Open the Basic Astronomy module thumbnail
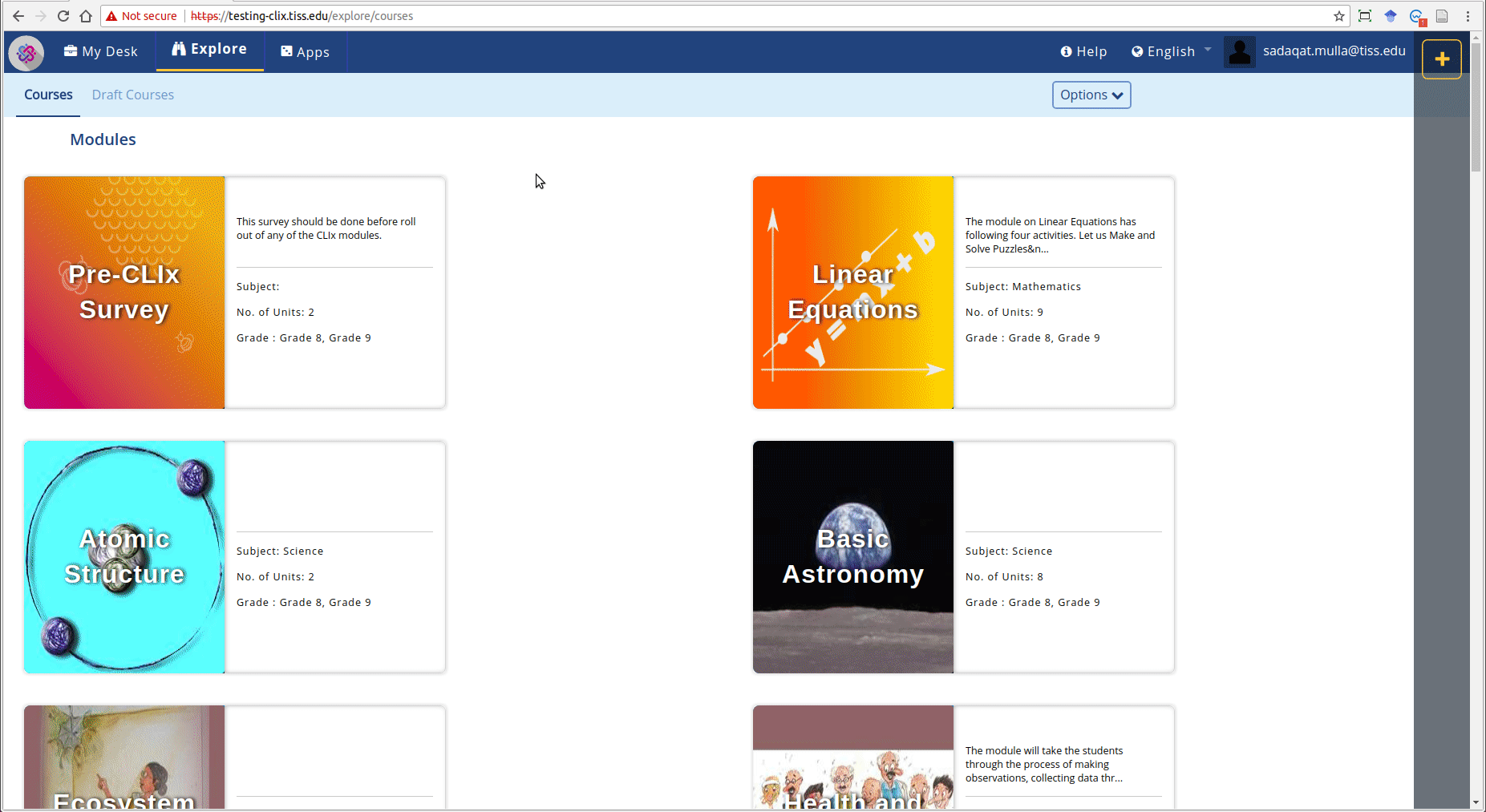1486x812 pixels. pos(852,557)
